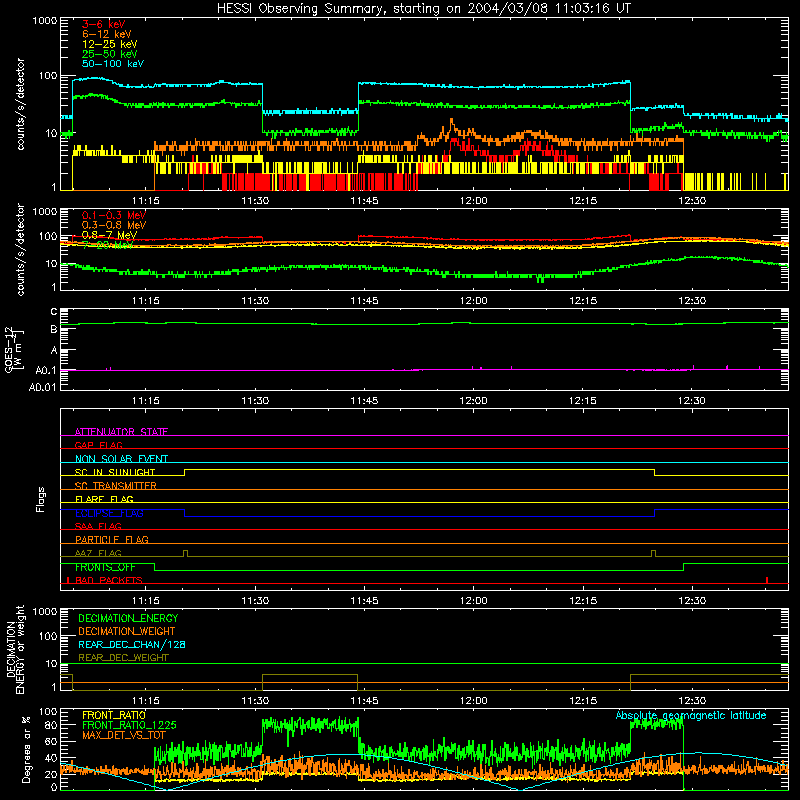Select the 6-12 keV legend label
Image resolution: width=800 pixels, height=800 pixels.
(107, 34)
